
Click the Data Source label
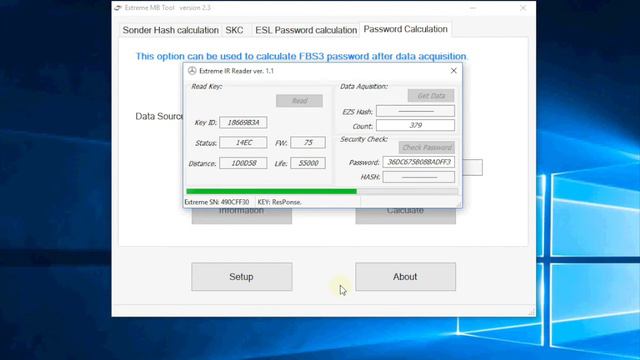(x=159, y=116)
